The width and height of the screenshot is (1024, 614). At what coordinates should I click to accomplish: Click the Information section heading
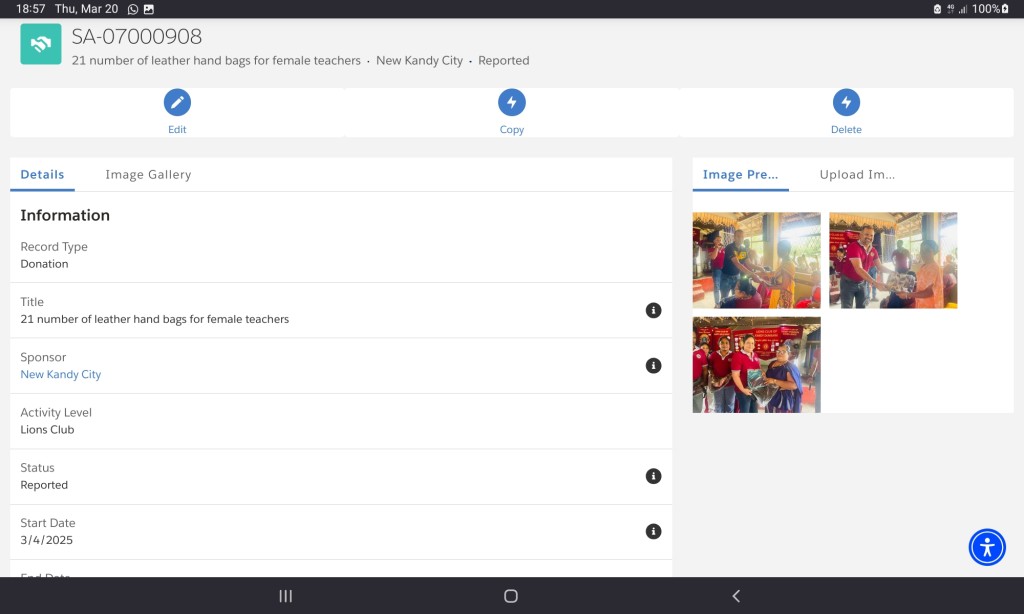pos(65,216)
